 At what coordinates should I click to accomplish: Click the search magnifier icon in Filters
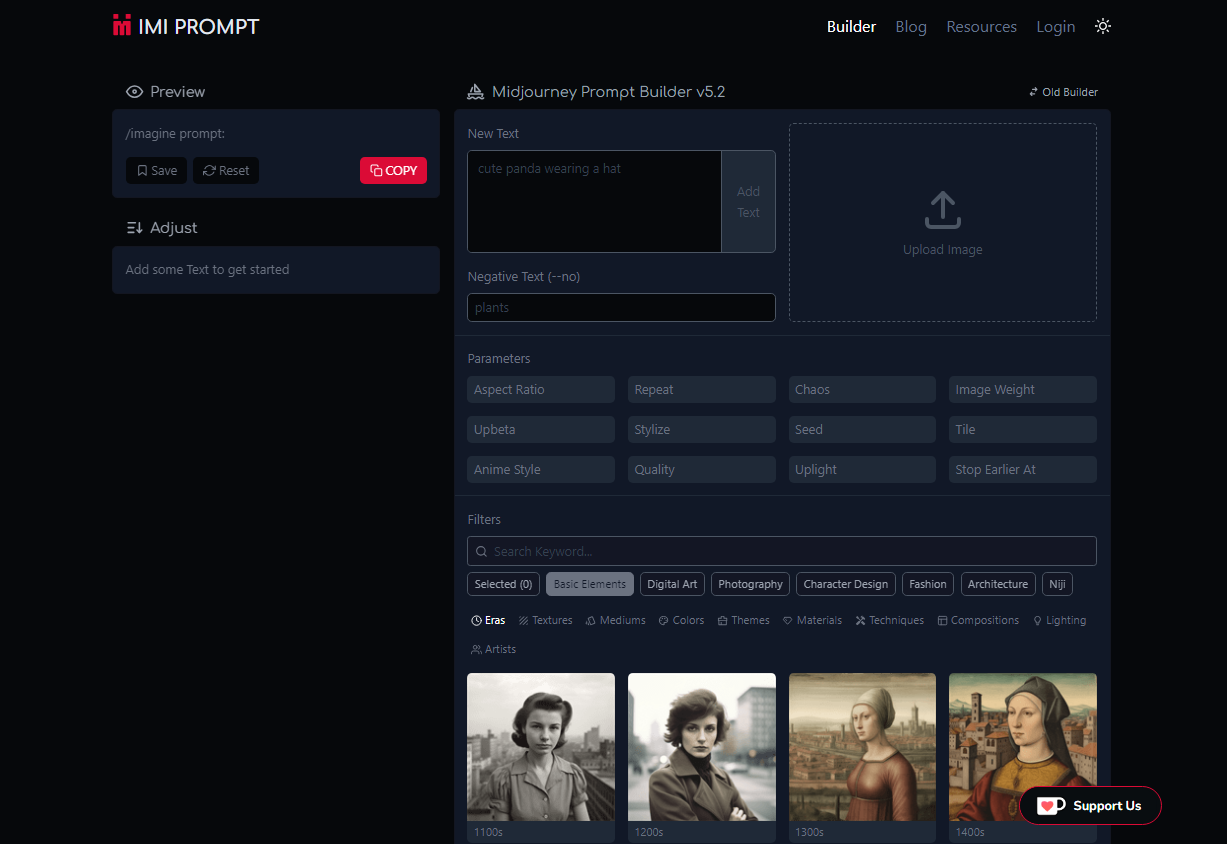[482, 552]
